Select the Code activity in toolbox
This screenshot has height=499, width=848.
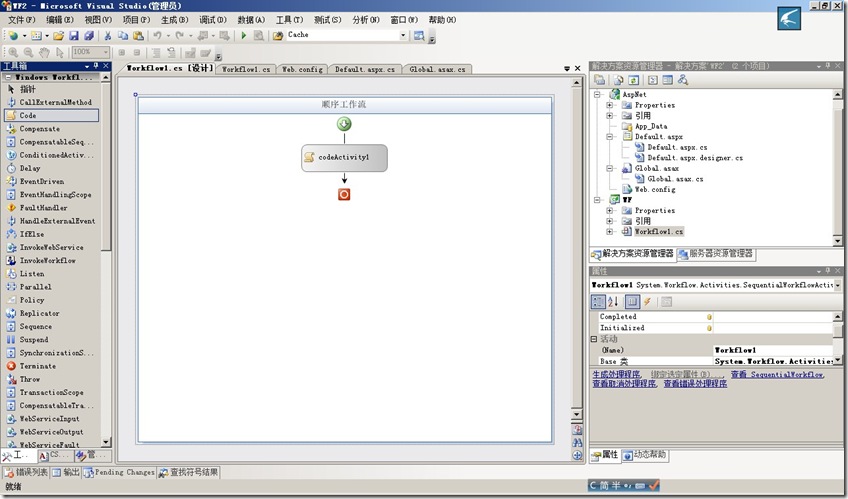tap(51, 115)
